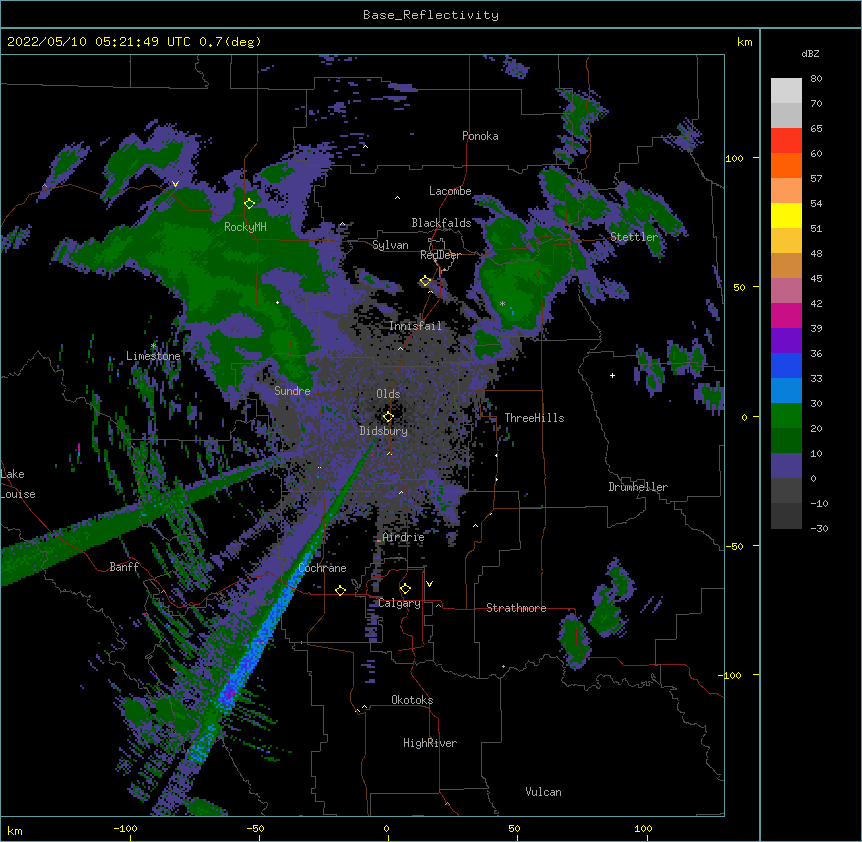The image size is (862, 842).
Task: Click the dBZ legend heading
Action: click(x=810, y=53)
